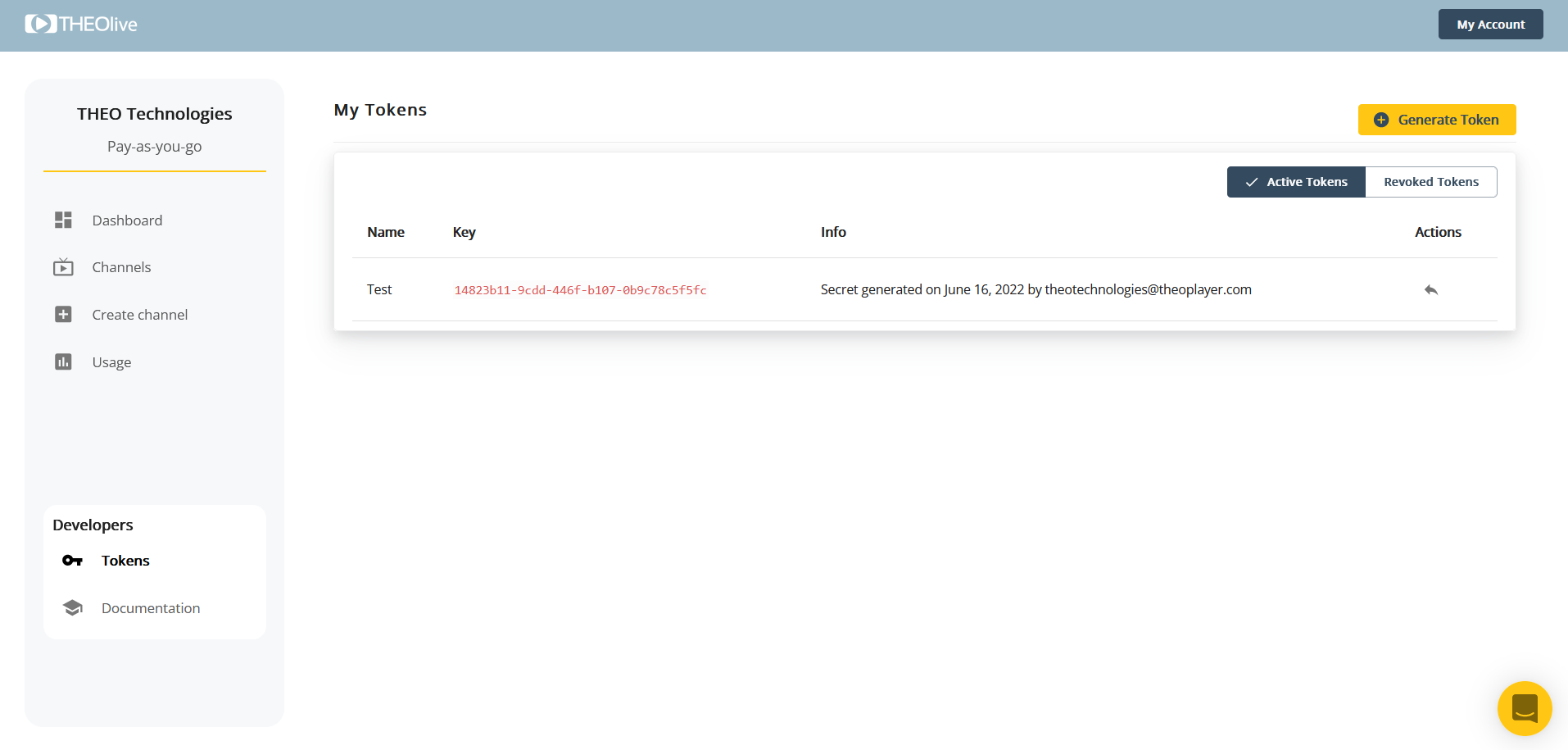Open the Documentation link under Developers
Screen dimensions: 1568x750
pos(151,608)
